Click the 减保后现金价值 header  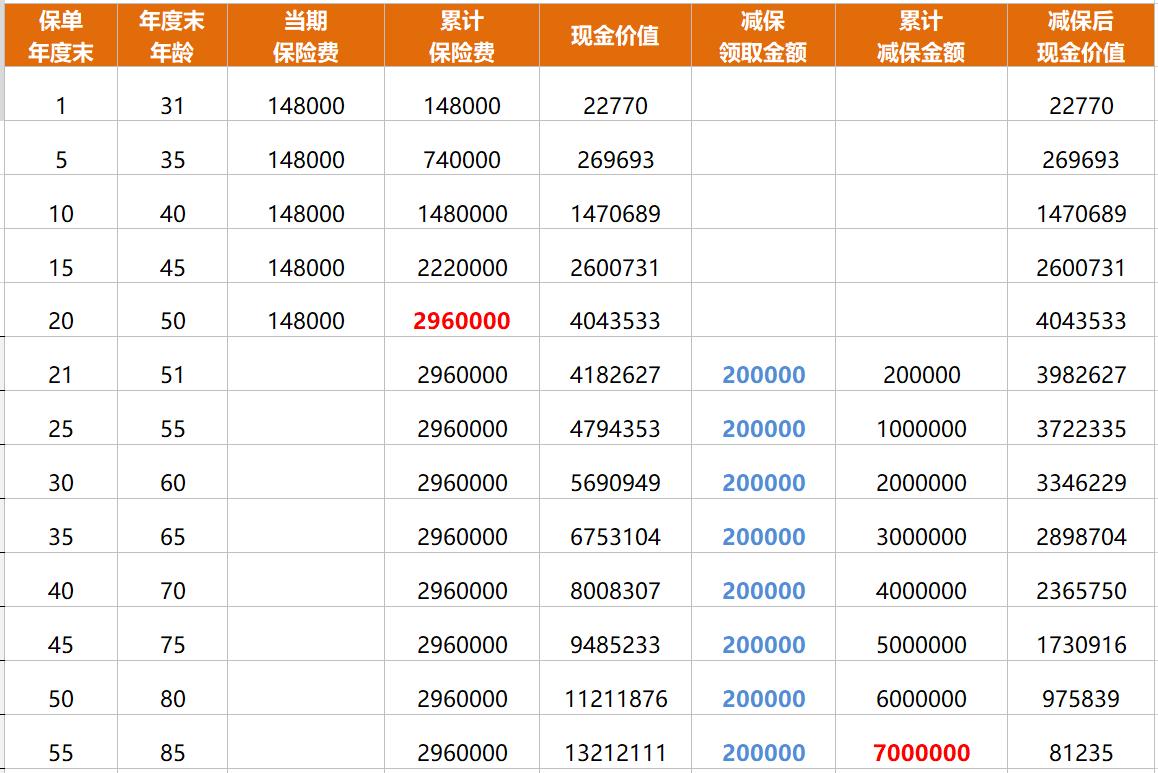pyautogui.click(x=1071, y=32)
